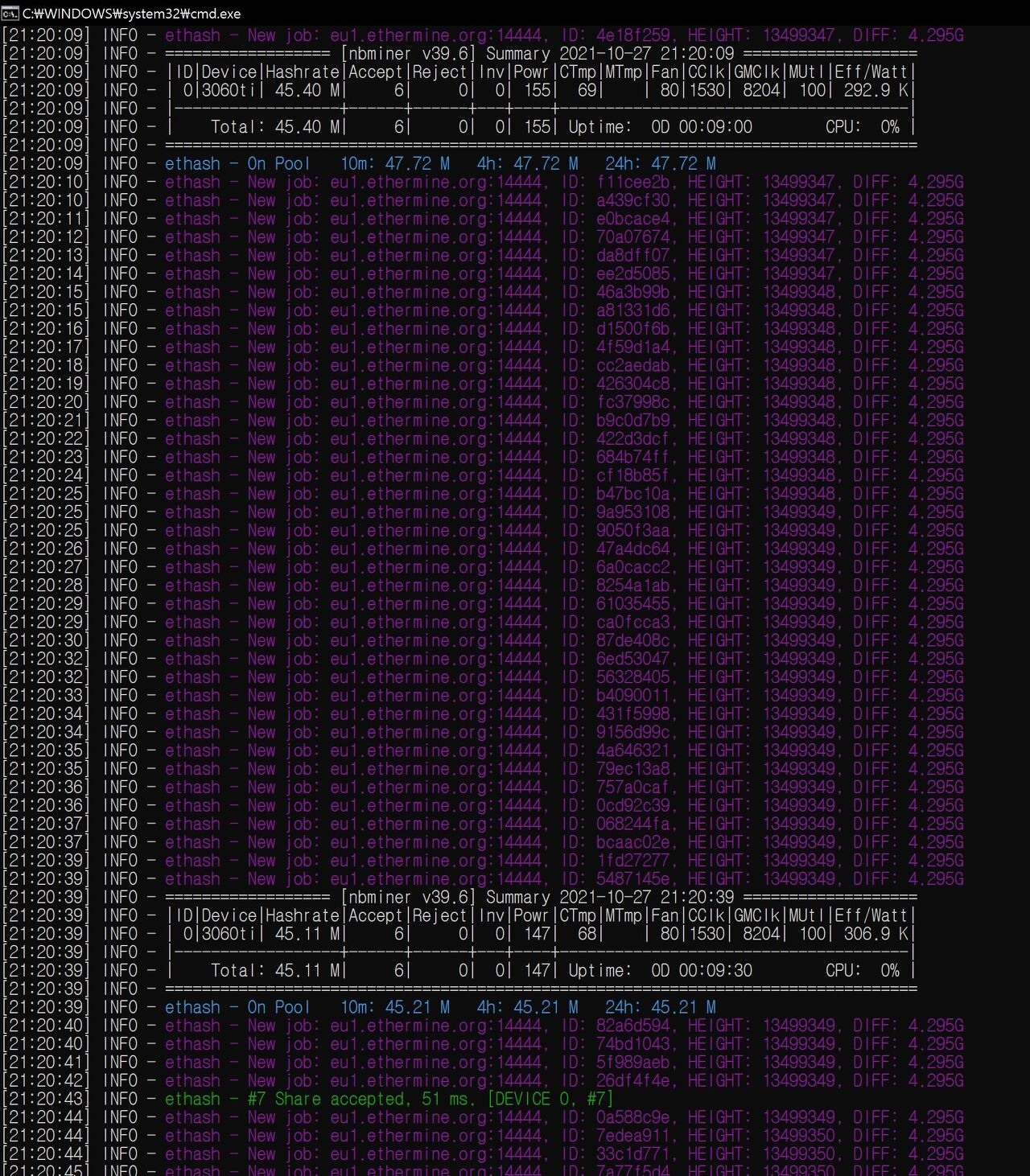Click the job line with ID b4090011

483,696
